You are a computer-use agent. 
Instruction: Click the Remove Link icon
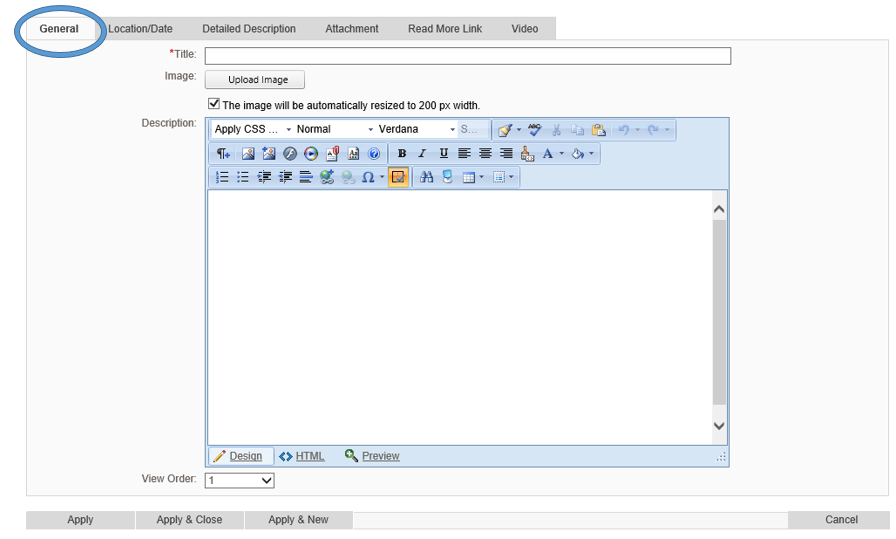pyautogui.click(x=348, y=177)
